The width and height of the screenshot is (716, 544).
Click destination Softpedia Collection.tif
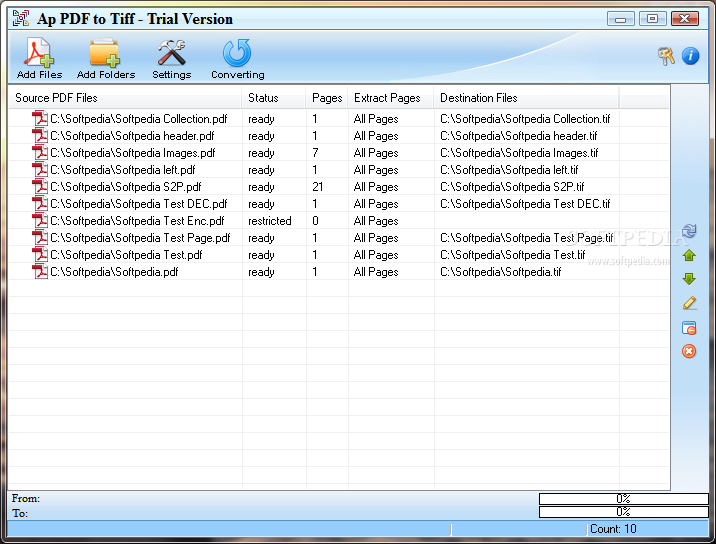click(x=525, y=119)
